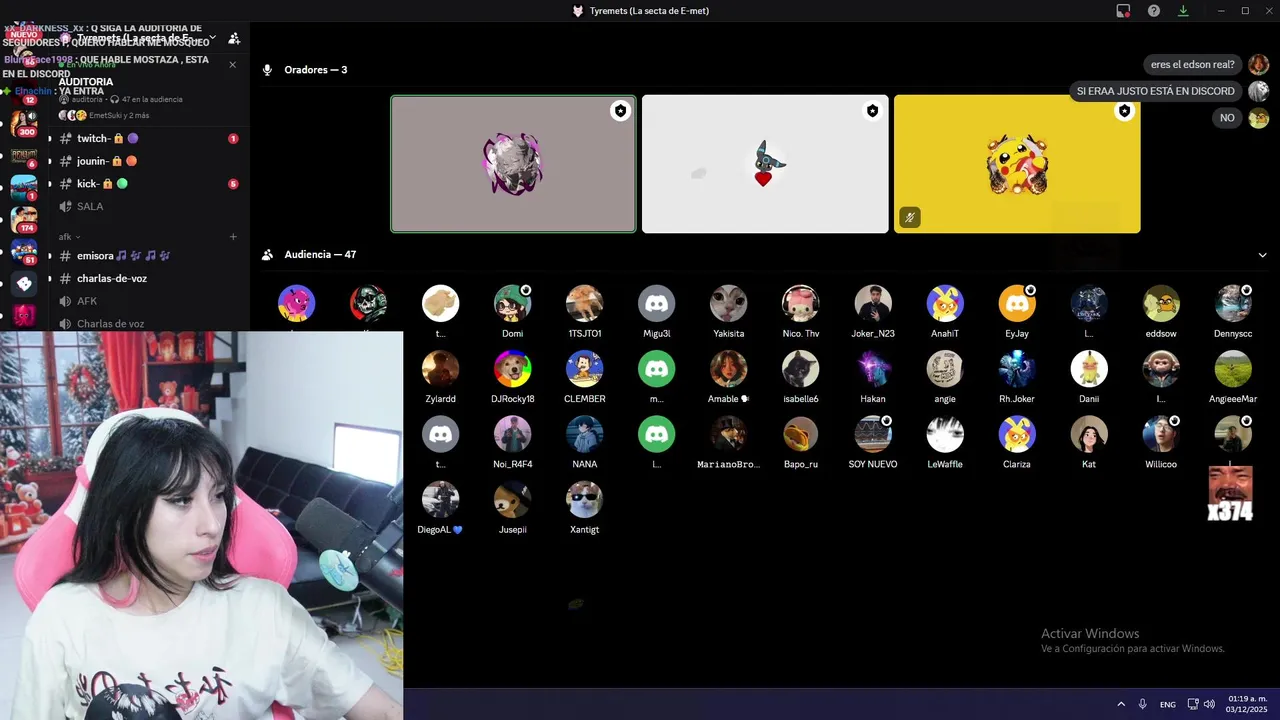The height and width of the screenshot is (720, 1280).
Task: Open Bapo_ru's audience avatar
Action: [x=800, y=435]
